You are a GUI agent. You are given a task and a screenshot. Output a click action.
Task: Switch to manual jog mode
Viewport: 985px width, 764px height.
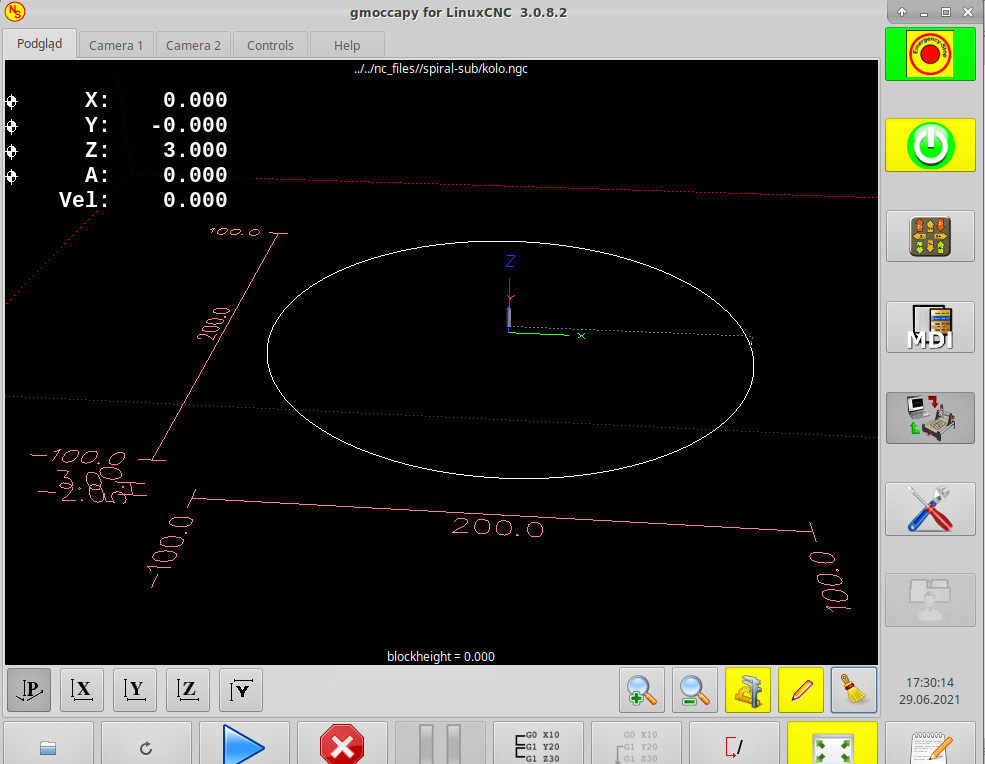(x=930, y=236)
